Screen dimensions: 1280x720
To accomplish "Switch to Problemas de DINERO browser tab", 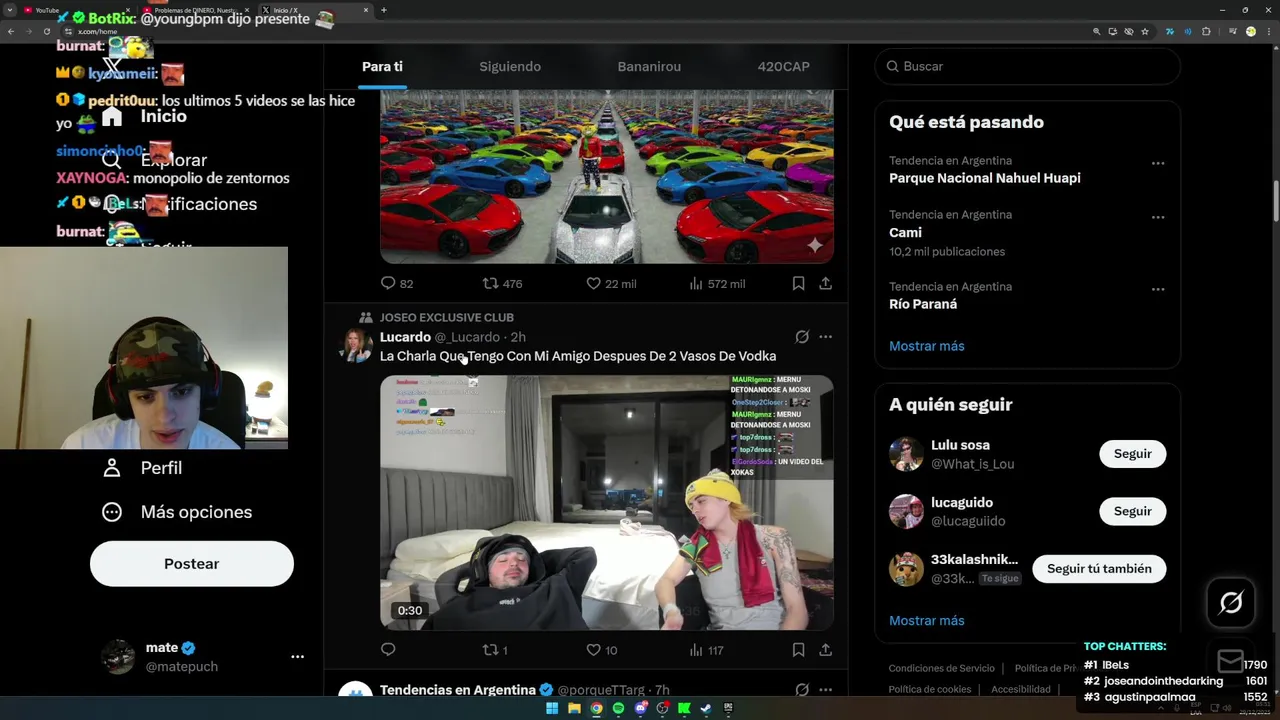I will pos(195,10).
